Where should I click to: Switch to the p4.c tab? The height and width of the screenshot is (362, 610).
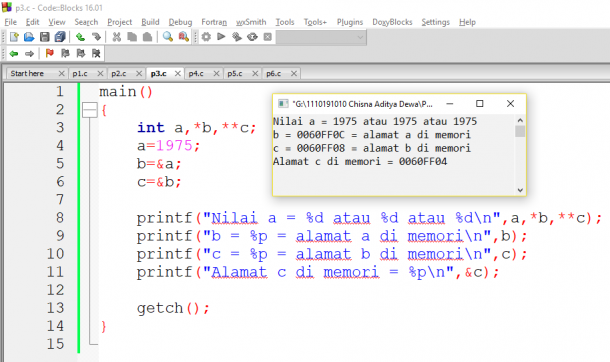196,73
